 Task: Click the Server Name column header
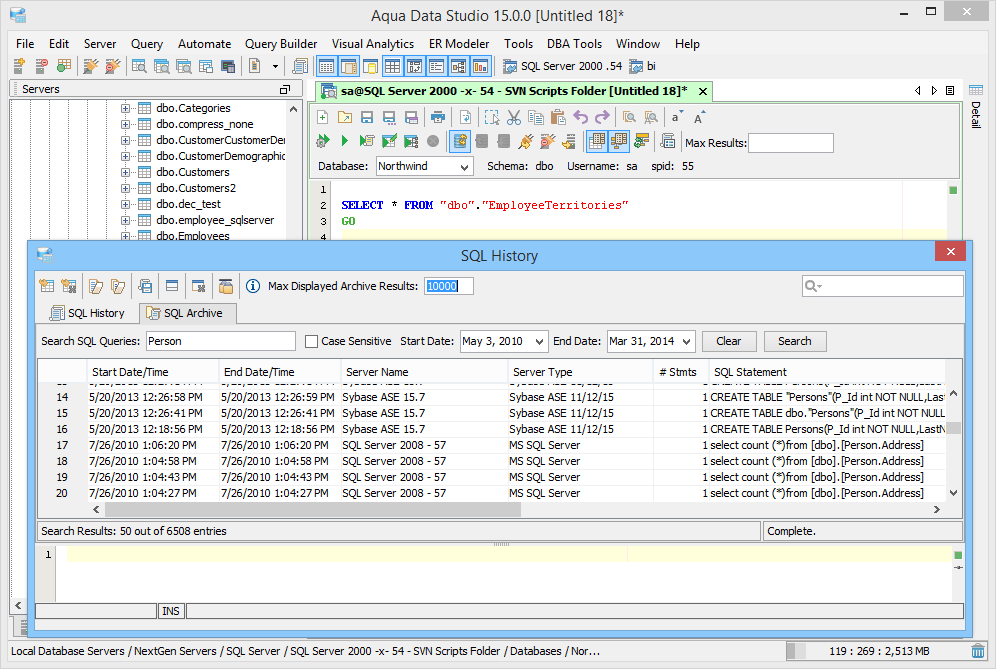424,372
